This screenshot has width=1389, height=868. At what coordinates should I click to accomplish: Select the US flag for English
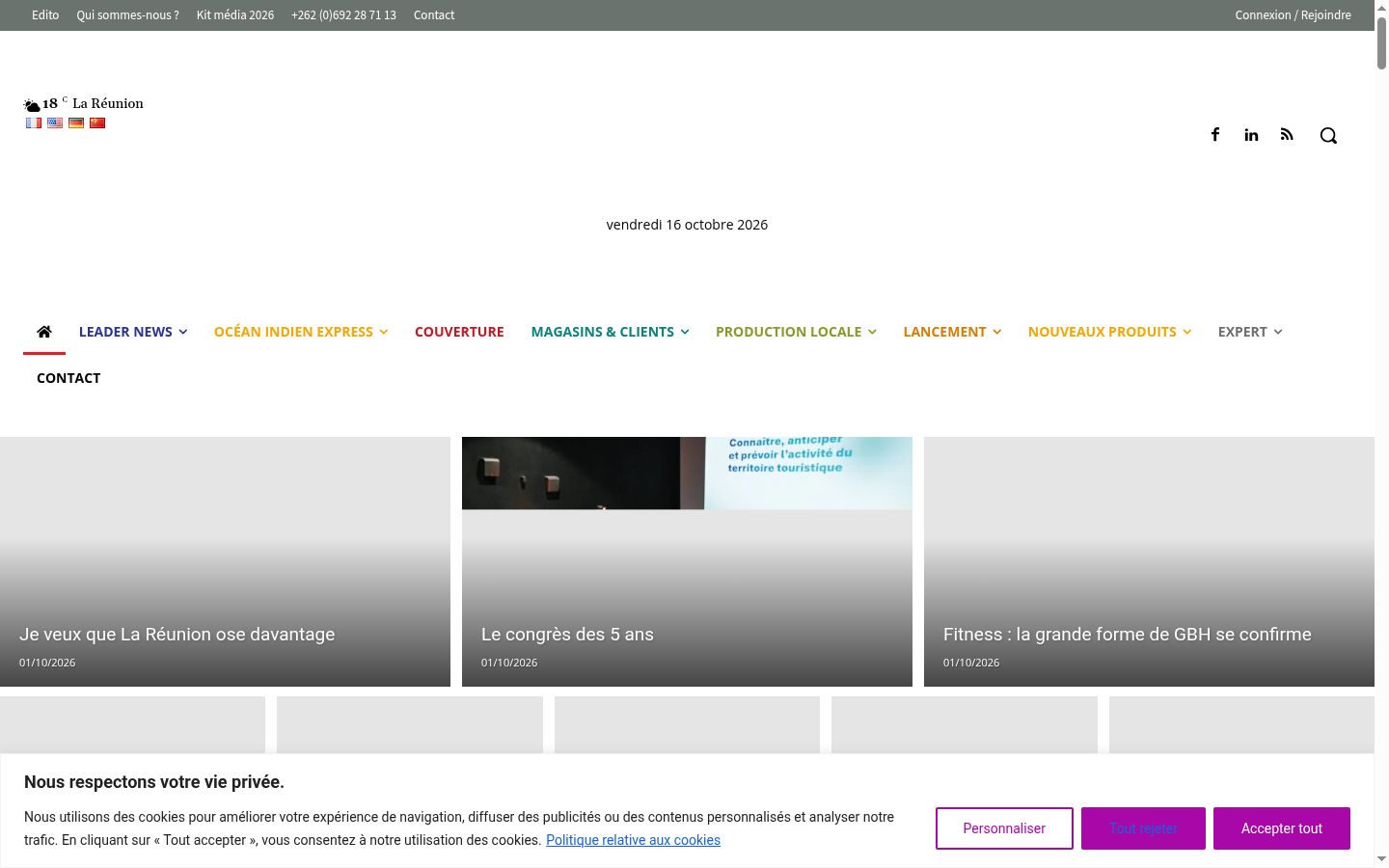pyautogui.click(x=55, y=122)
